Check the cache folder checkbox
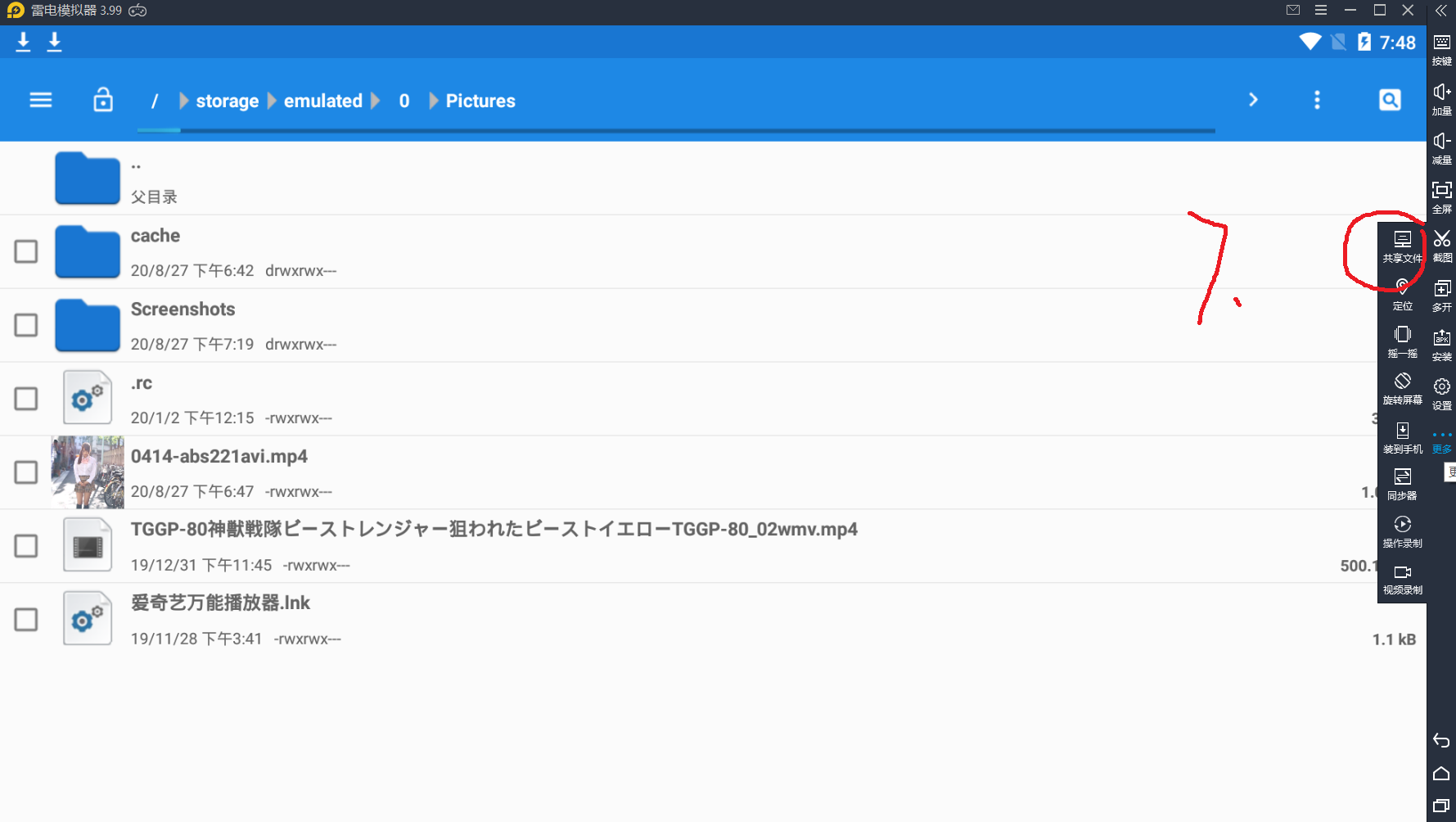This screenshot has height=822, width=1456. tap(26, 251)
